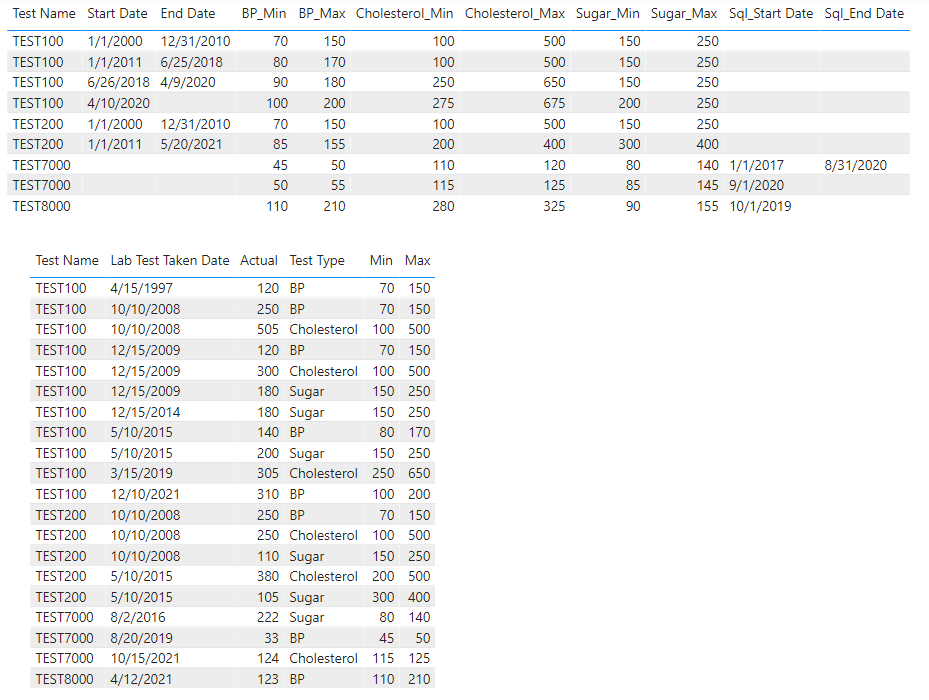The image size is (929, 700).
Task: Select the 675 Cholesterol_Max value
Action: tap(554, 103)
